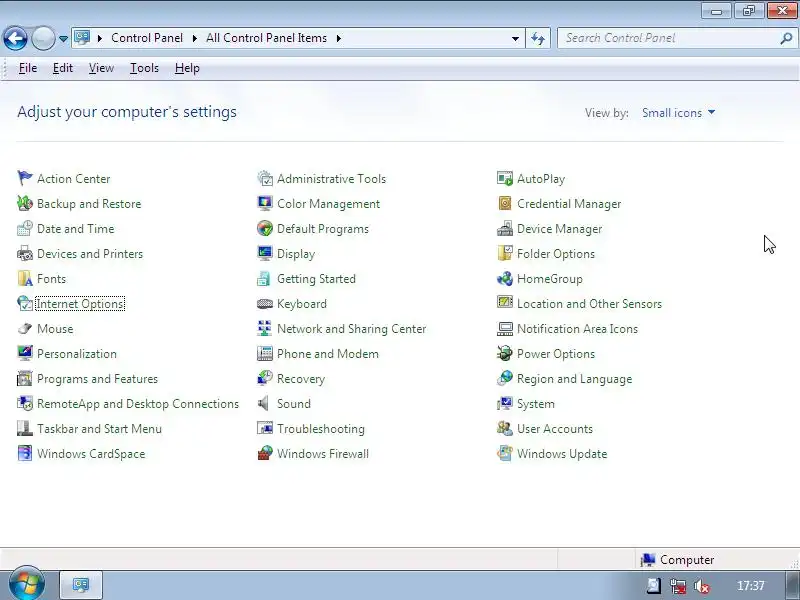This screenshot has width=800, height=600.
Task: Open the Folder Options link
Action: tap(556, 254)
